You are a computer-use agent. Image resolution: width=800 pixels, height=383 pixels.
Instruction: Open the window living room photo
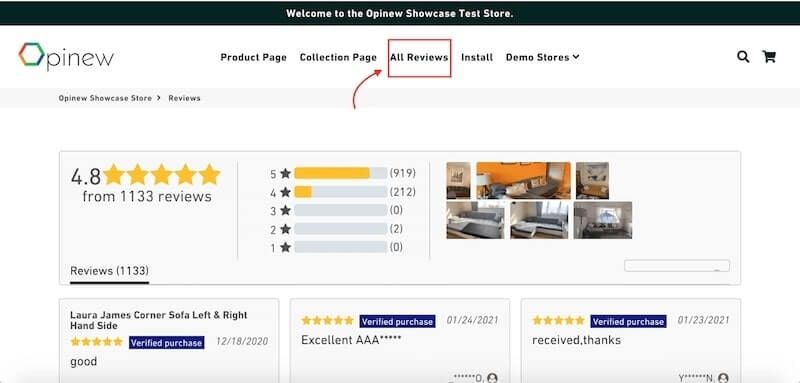click(603, 220)
